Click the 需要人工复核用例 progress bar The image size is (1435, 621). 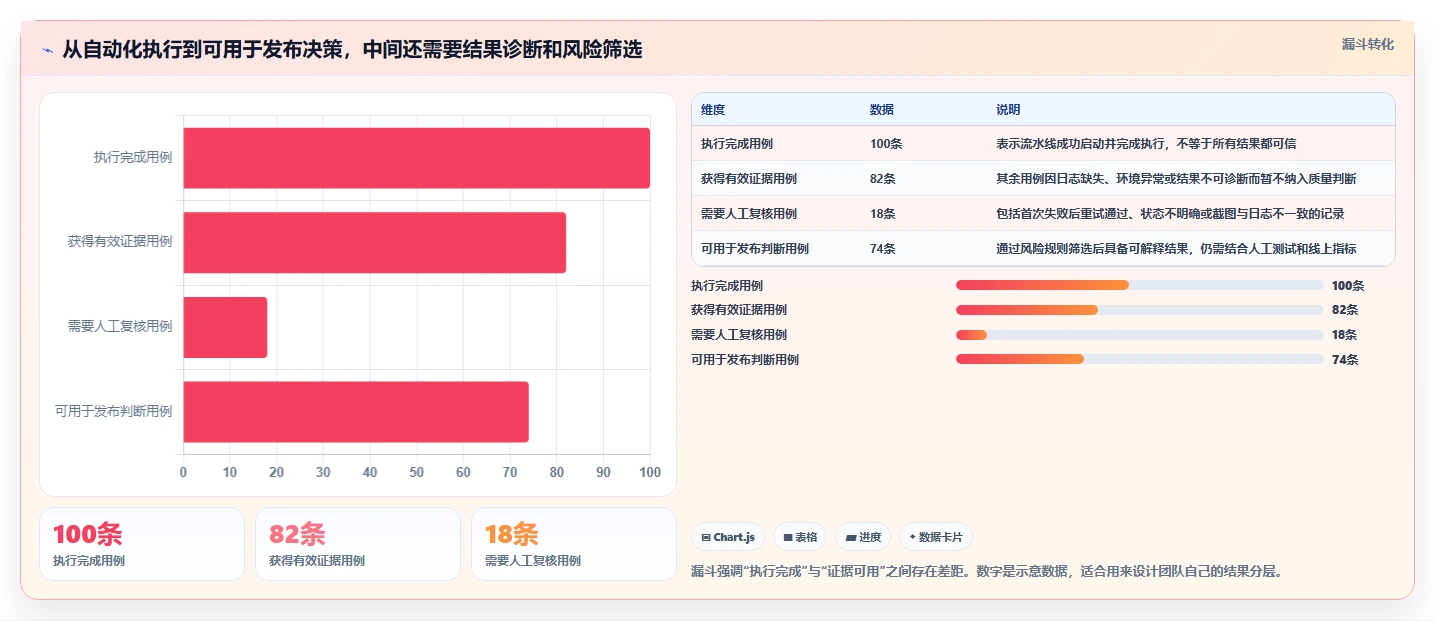pos(1140,335)
